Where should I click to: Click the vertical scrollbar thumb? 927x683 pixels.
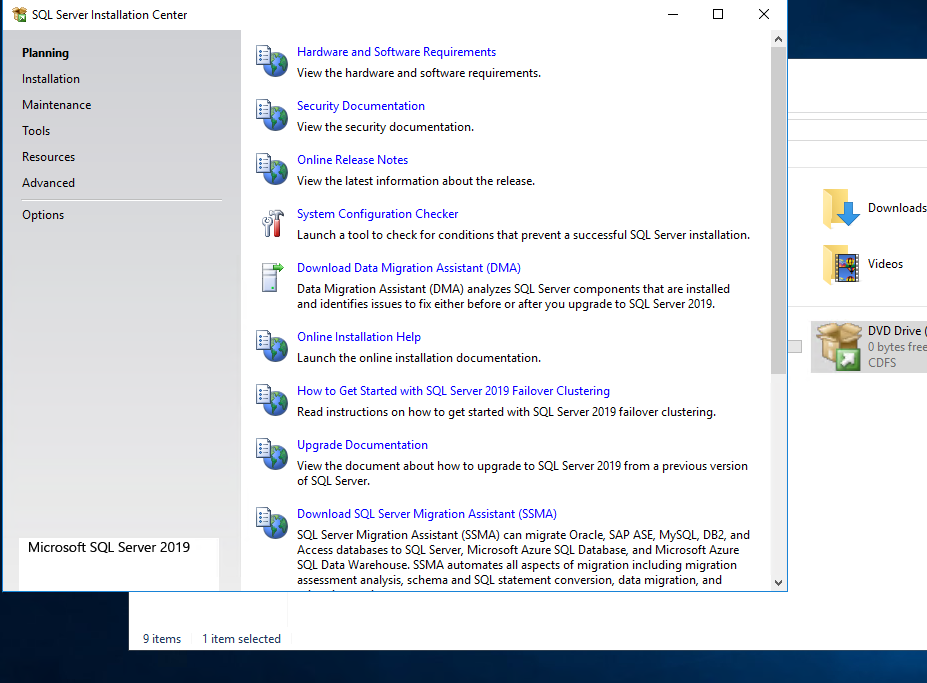pos(778,210)
